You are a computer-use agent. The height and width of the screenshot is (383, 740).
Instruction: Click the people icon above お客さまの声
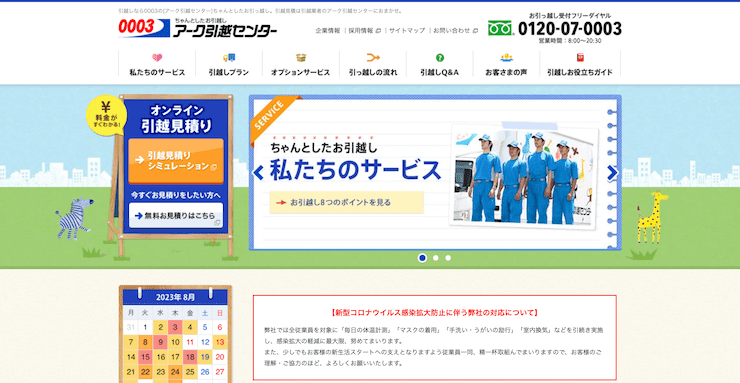click(506, 58)
